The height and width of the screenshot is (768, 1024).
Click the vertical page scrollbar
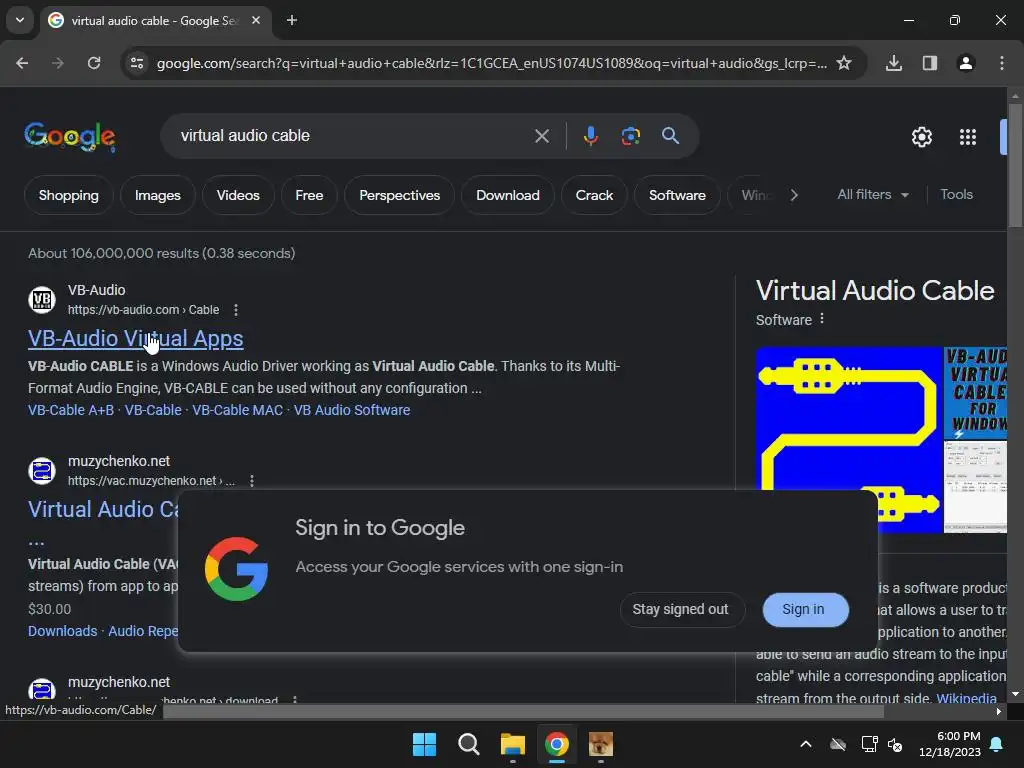click(x=1015, y=165)
